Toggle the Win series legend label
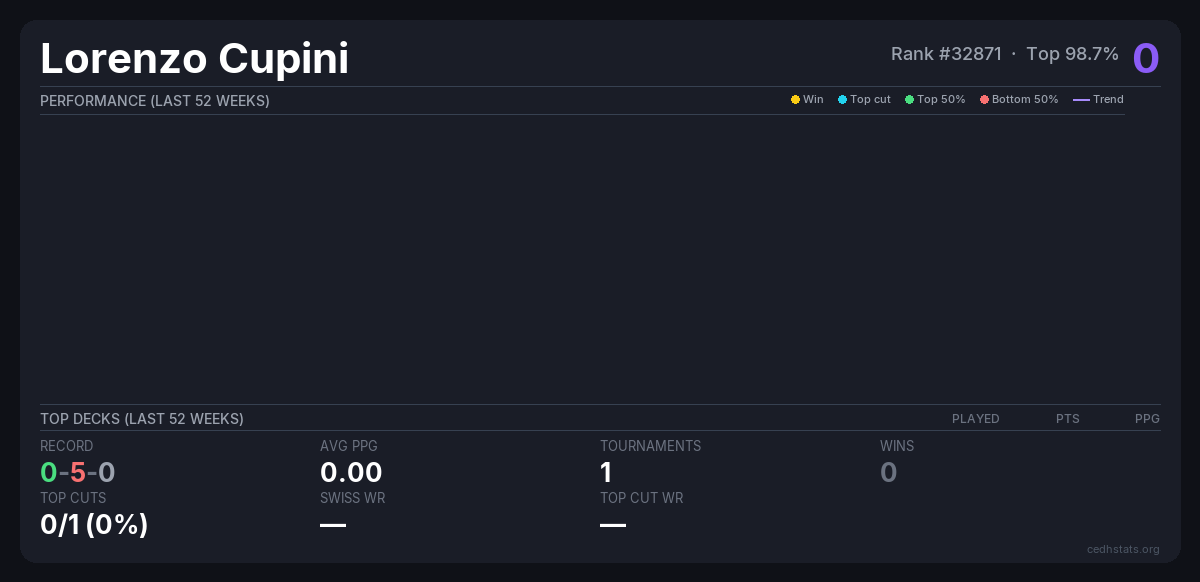Screen dimensions: 1200x582 click(x=813, y=100)
